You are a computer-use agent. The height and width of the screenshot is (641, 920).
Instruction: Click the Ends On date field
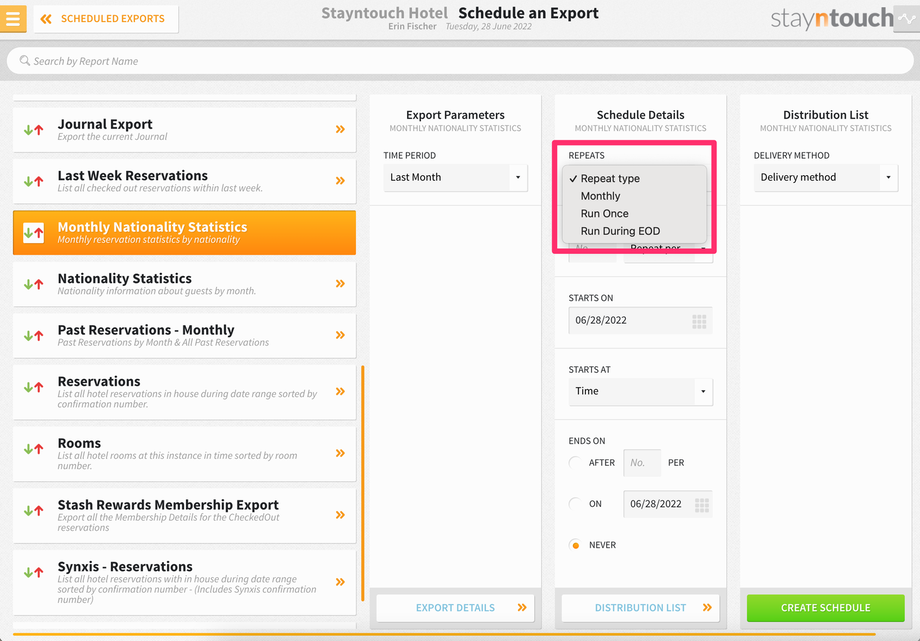coord(668,504)
